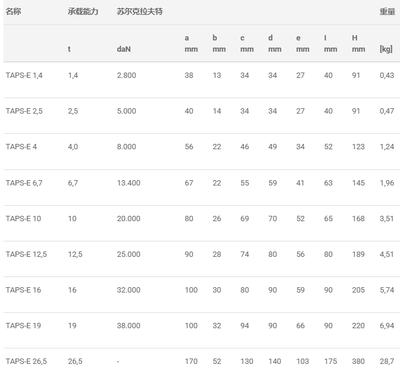Click the 名称 column header
This screenshot has height=374, width=400.
click(x=13, y=11)
